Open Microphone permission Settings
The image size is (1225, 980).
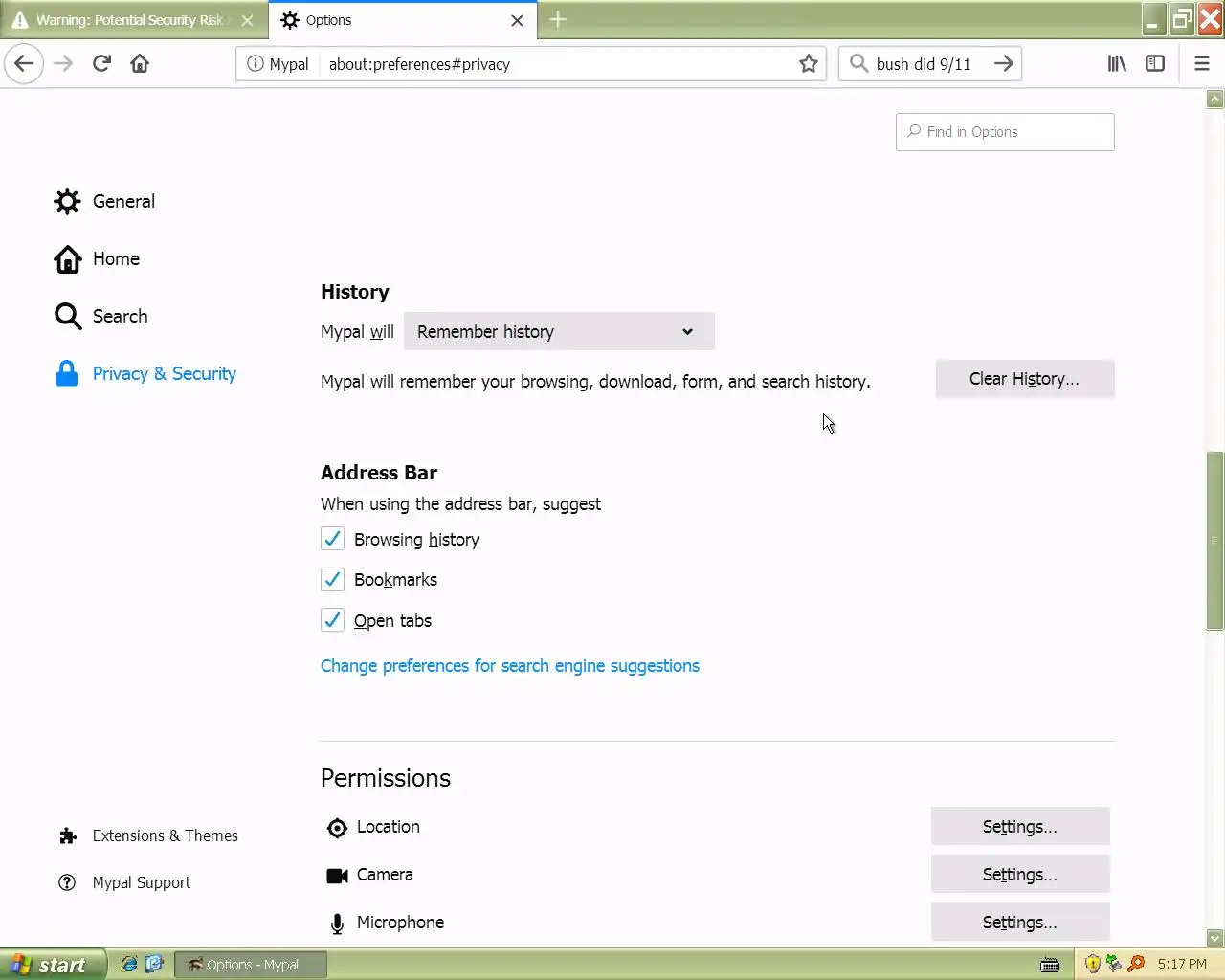[x=1020, y=923]
